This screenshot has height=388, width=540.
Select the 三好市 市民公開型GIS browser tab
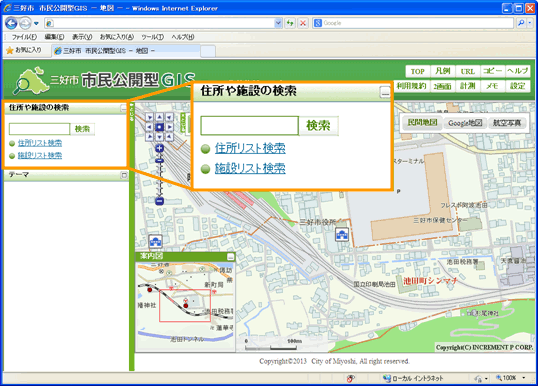coord(126,51)
